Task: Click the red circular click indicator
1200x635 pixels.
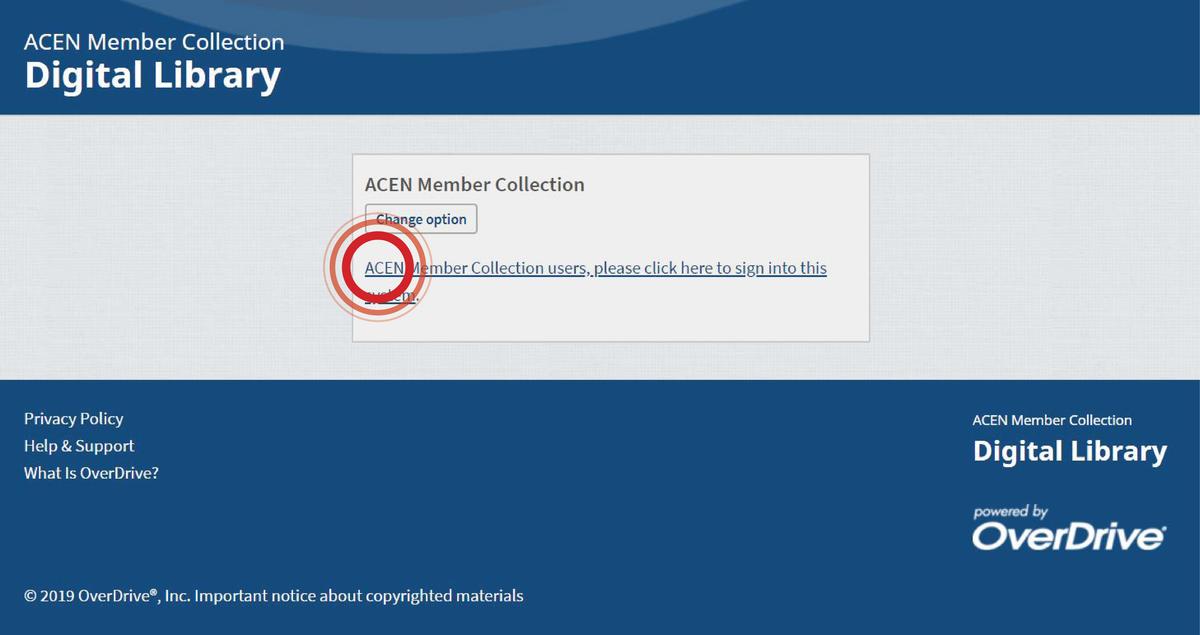Action: 378,266
